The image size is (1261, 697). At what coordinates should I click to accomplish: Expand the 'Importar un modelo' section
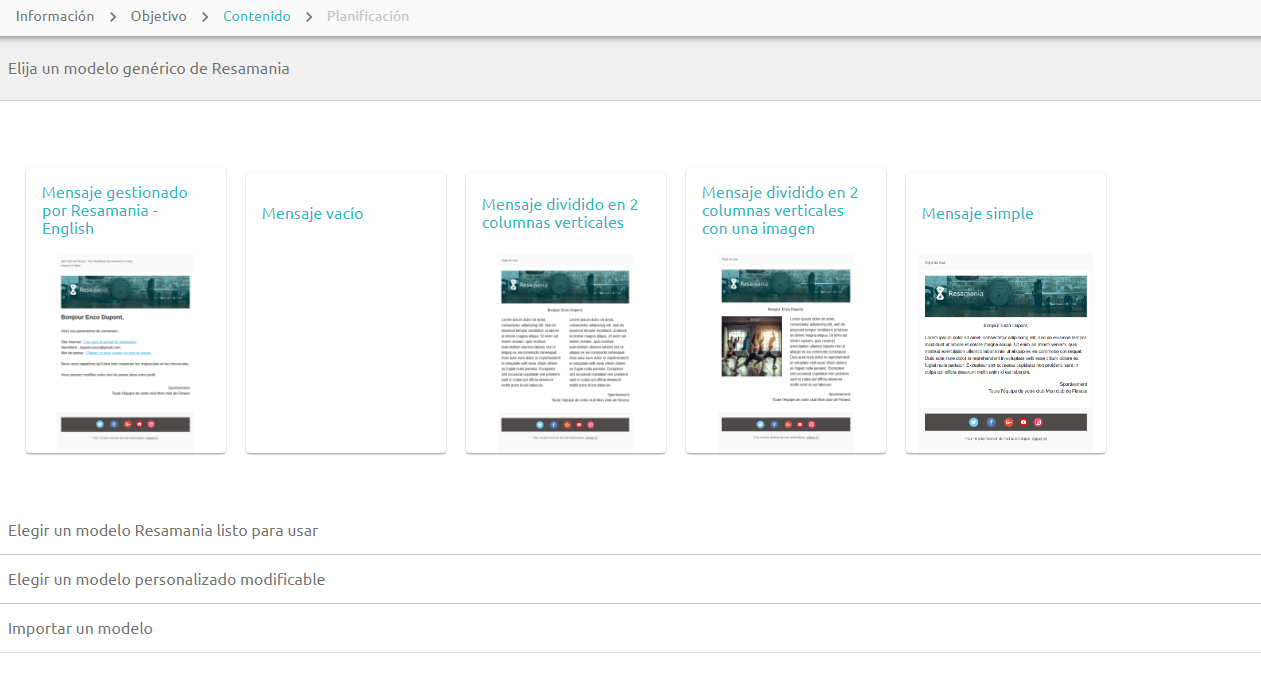pyautogui.click(x=630, y=628)
